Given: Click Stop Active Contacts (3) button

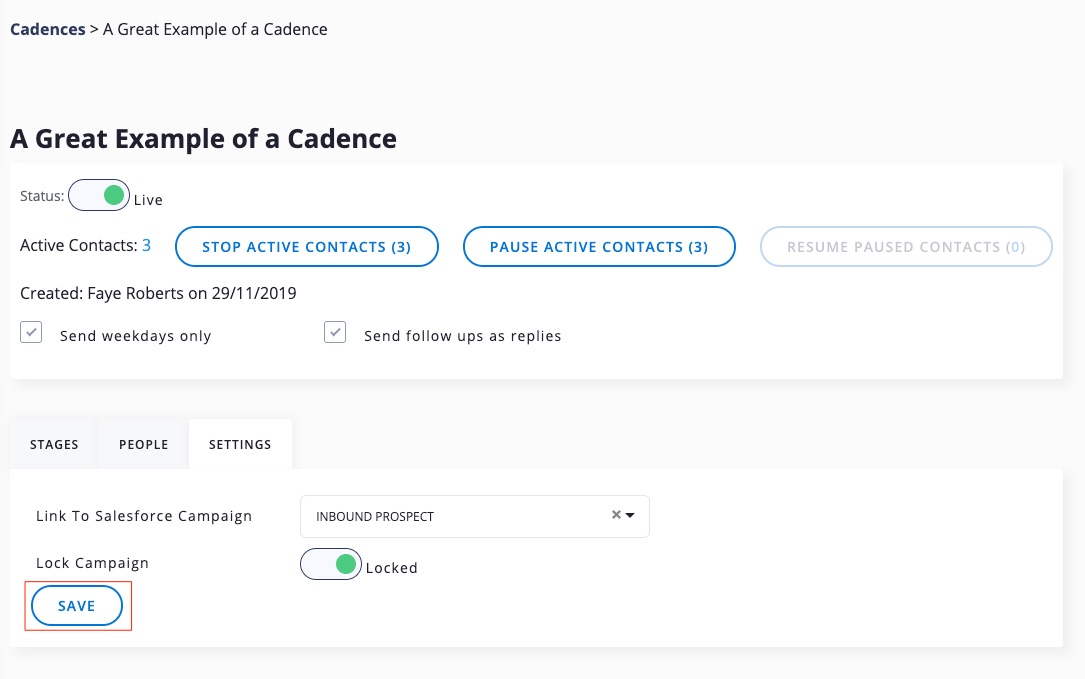Looking at the screenshot, I should pos(306,247).
